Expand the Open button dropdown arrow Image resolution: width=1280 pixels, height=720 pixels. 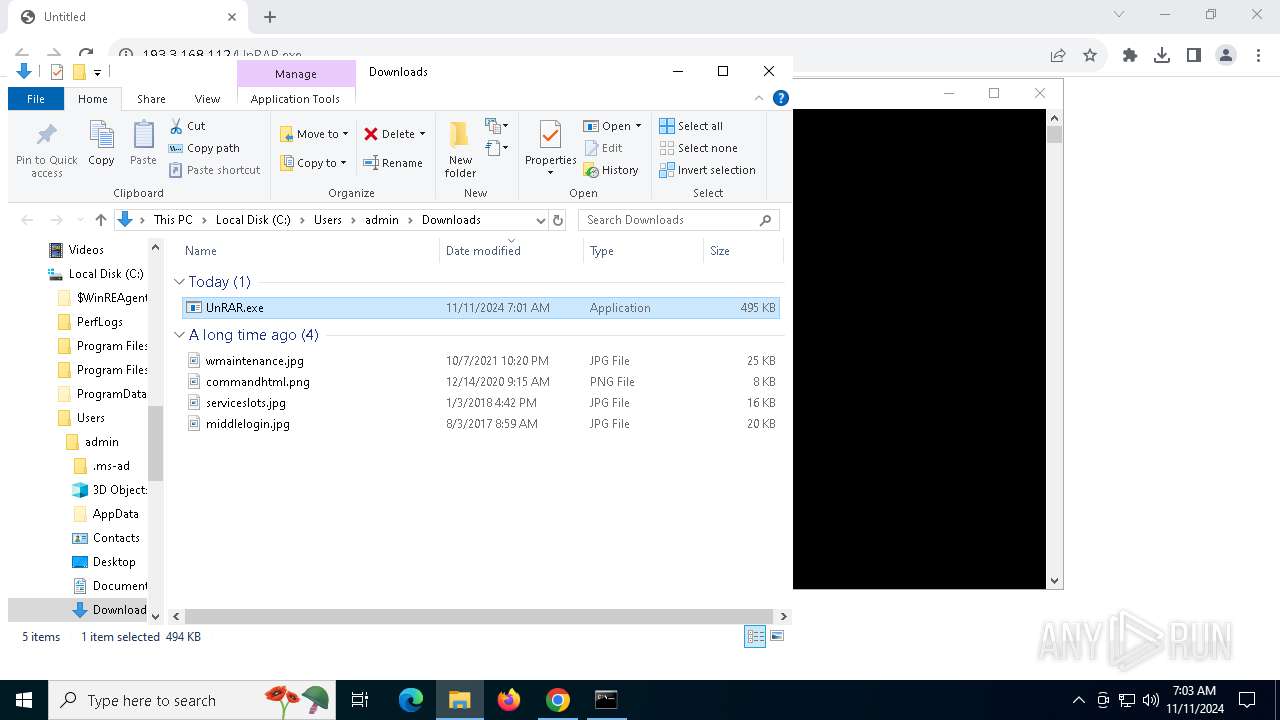638,126
